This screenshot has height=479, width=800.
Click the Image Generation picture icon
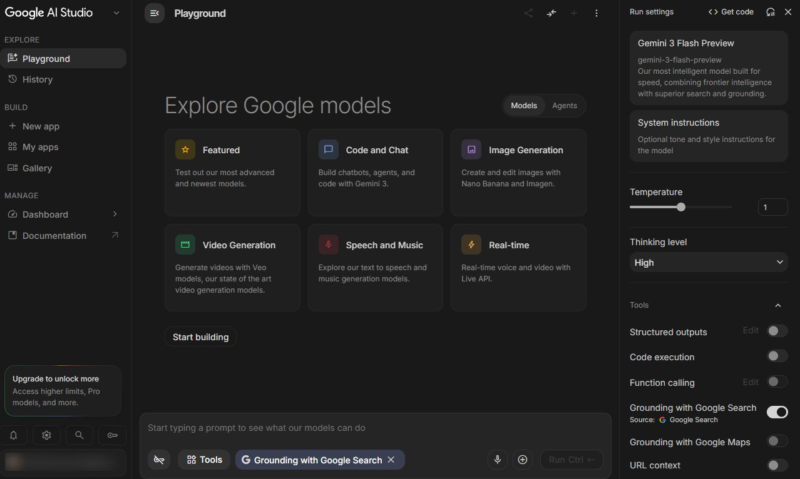click(x=471, y=150)
